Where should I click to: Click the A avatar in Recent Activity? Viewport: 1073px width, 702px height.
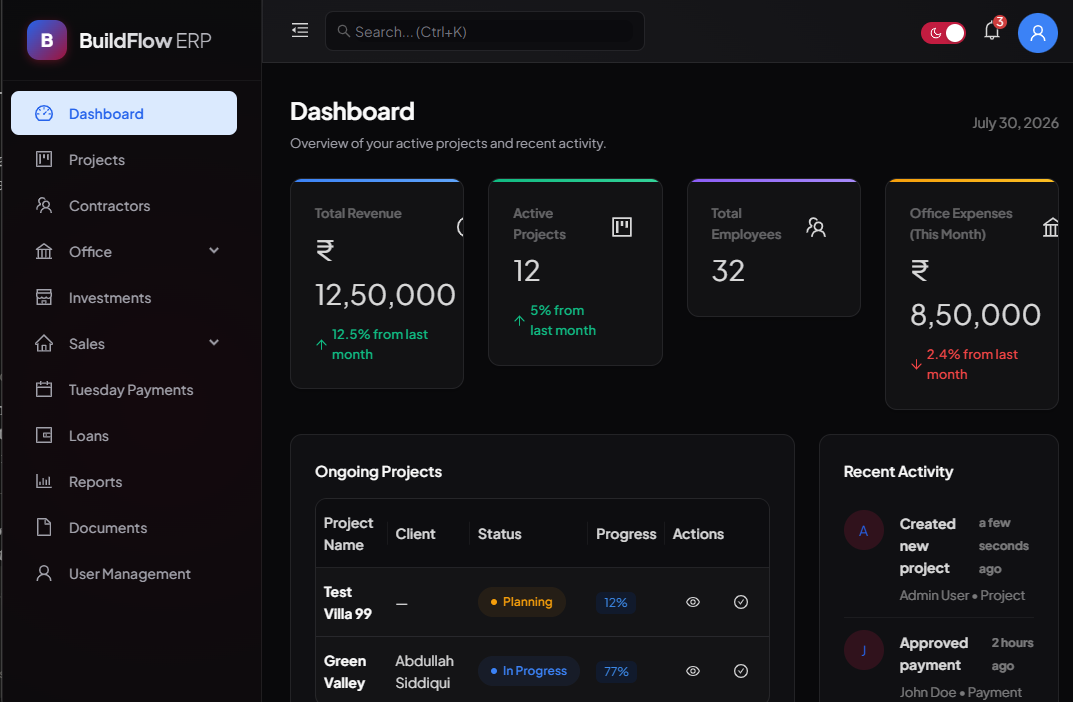[x=864, y=530]
